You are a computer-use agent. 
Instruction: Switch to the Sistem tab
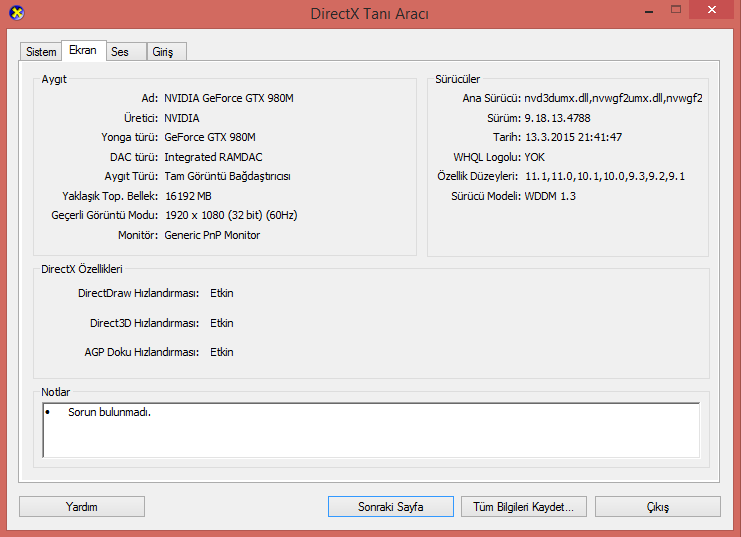41,52
